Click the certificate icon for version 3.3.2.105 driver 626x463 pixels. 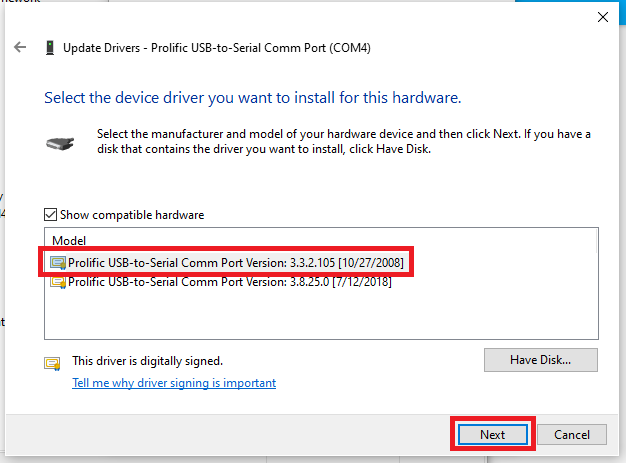(x=59, y=263)
